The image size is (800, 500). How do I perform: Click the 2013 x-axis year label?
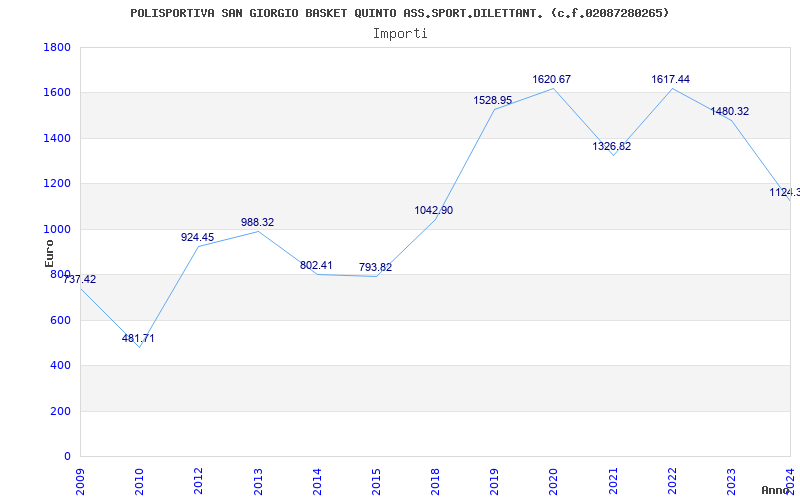tap(258, 481)
